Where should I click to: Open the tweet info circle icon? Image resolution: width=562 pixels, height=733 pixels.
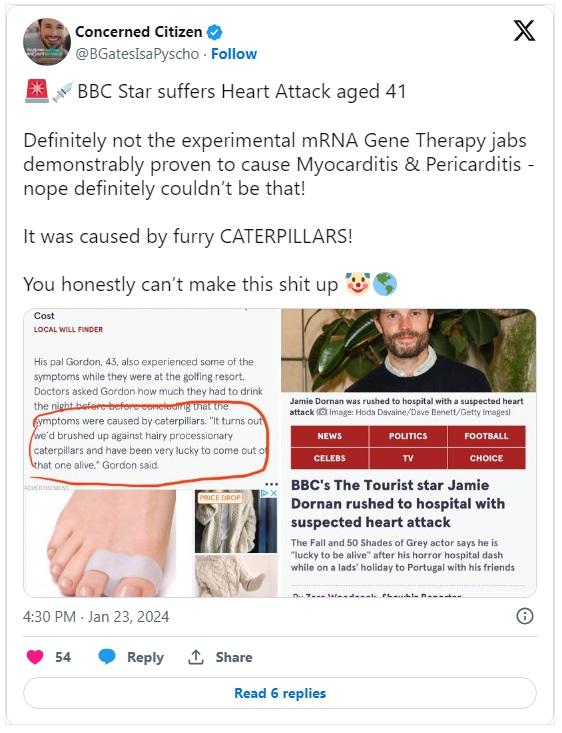pos(525,616)
